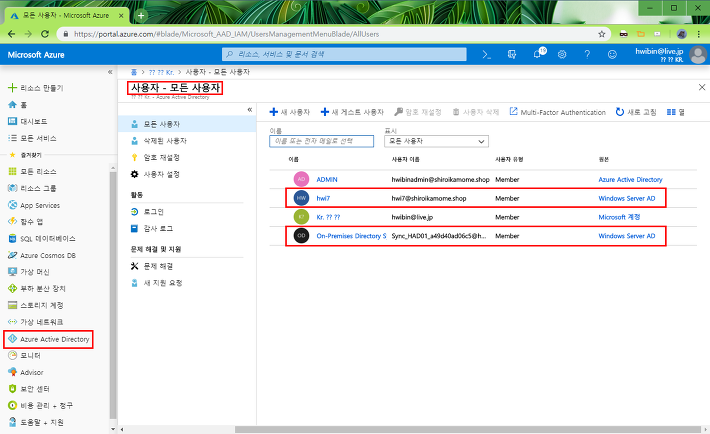The image size is (710, 434).
Task: Open 가상 네트워크 in sidebar
Action: (36, 322)
